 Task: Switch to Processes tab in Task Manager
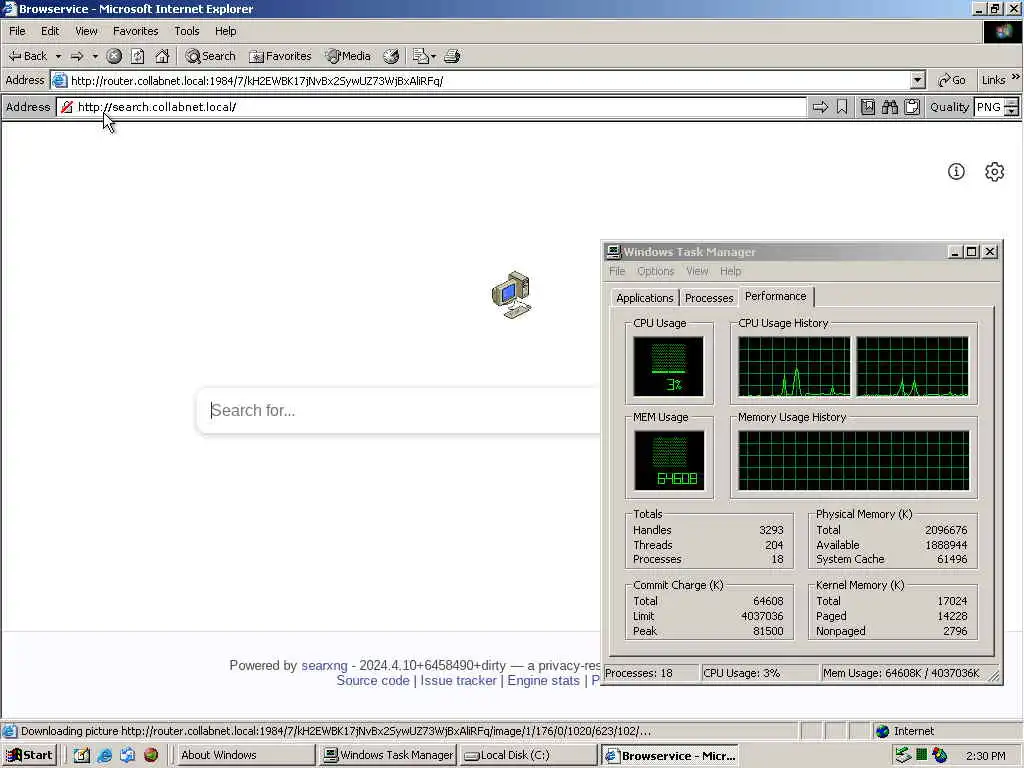[709, 298]
